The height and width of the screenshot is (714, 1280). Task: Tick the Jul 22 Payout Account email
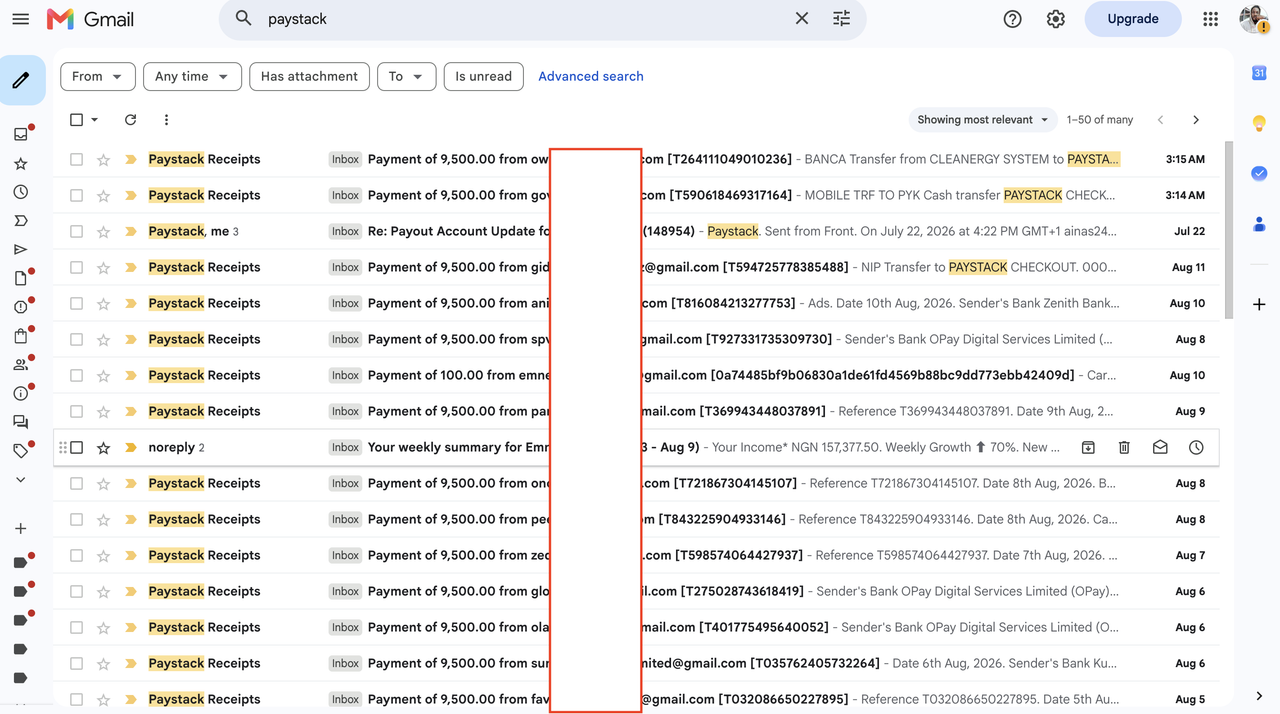pos(77,231)
